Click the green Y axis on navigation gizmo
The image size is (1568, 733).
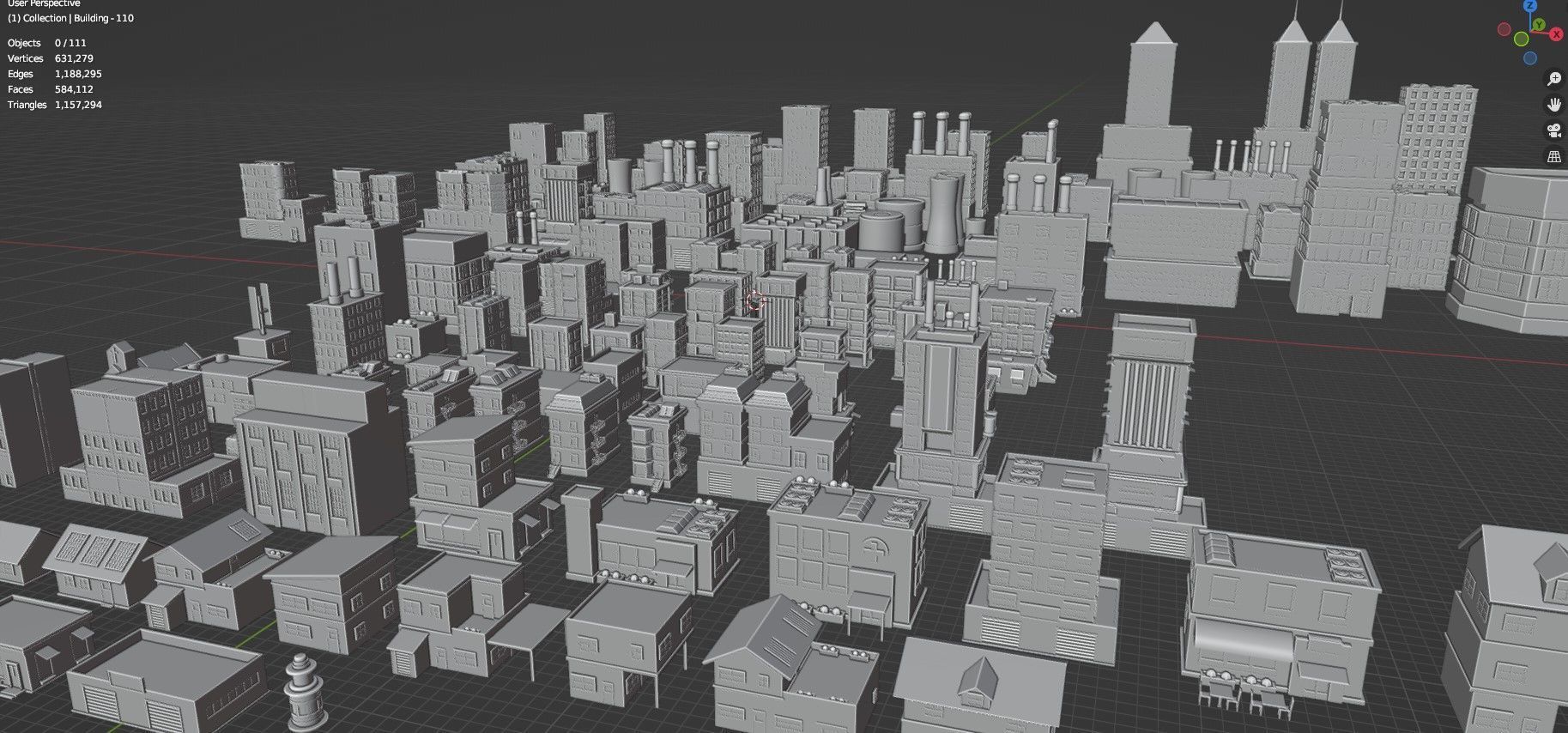[1539, 26]
